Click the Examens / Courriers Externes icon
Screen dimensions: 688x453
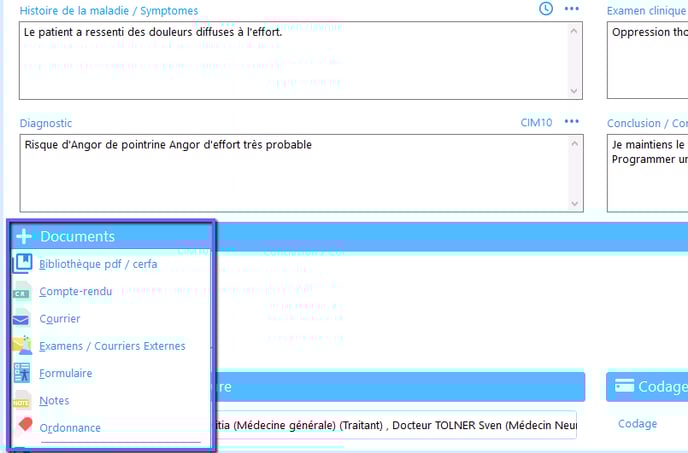22,346
